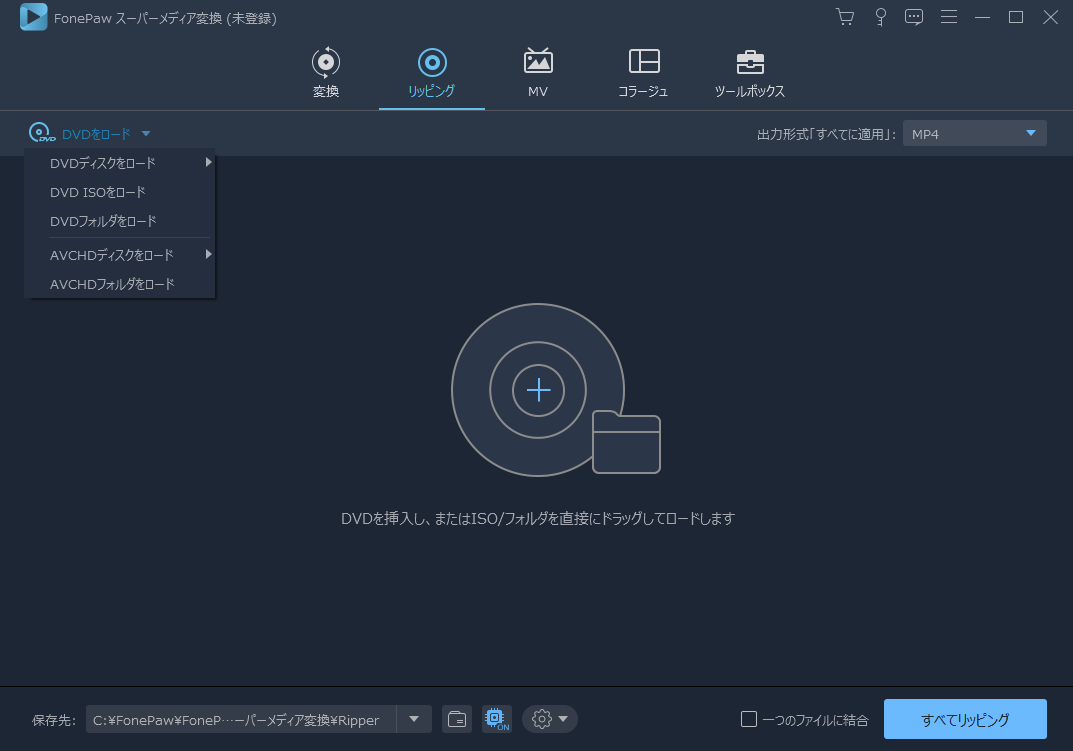Click the 出力形式「すべてに適用」 label

(x=827, y=134)
